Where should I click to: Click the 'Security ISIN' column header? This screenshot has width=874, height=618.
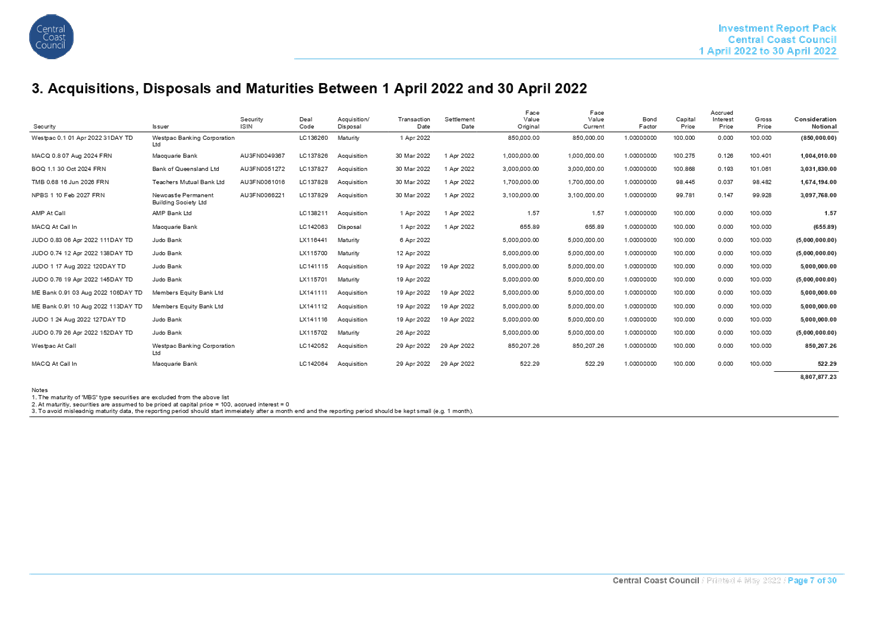[x=251, y=123]
